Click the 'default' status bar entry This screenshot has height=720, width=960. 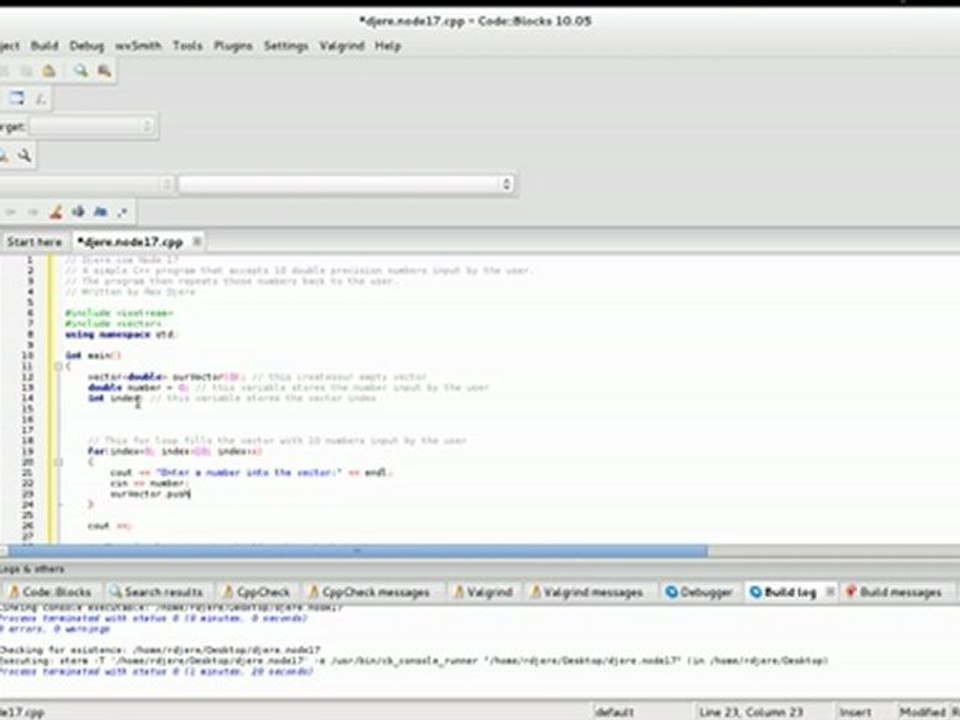(614, 712)
